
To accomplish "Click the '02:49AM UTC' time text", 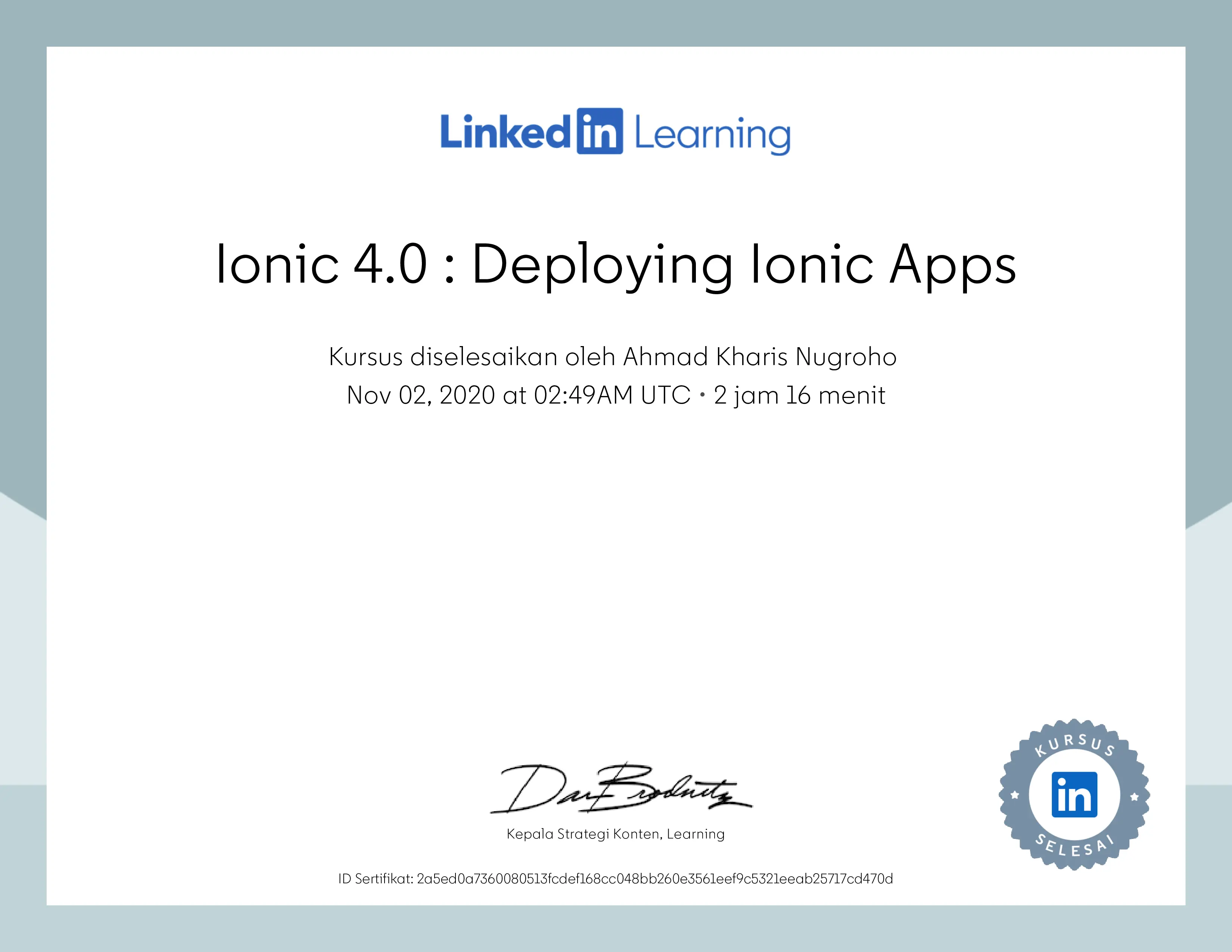I will [x=612, y=395].
